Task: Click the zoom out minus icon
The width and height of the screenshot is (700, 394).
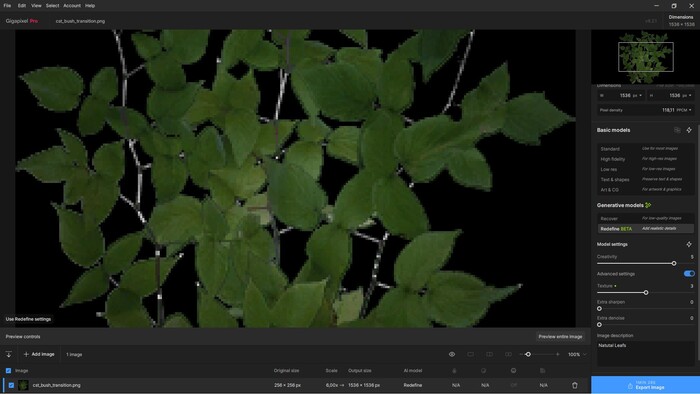Action: point(521,354)
